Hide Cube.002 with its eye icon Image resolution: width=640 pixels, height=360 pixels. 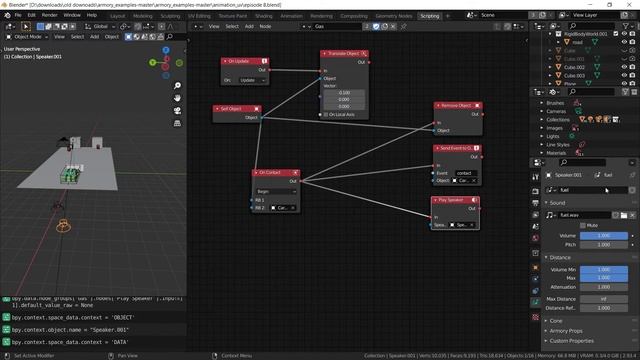click(624, 67)
